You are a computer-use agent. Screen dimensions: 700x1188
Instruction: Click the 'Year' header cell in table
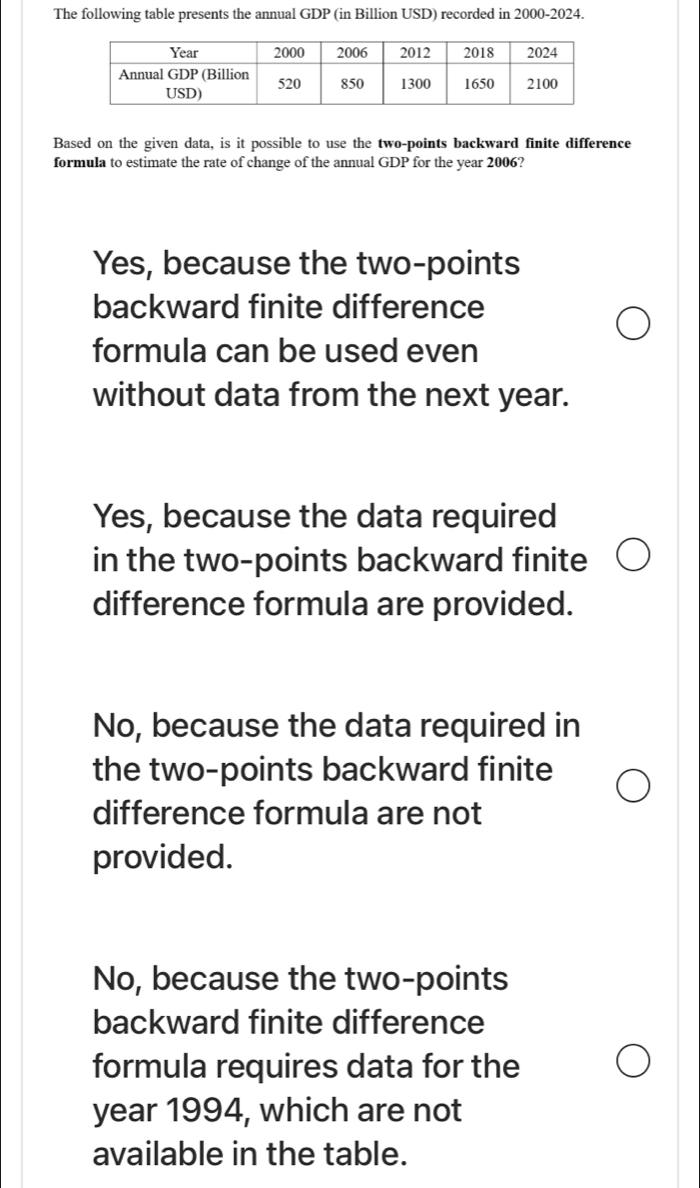click(183, 53)
